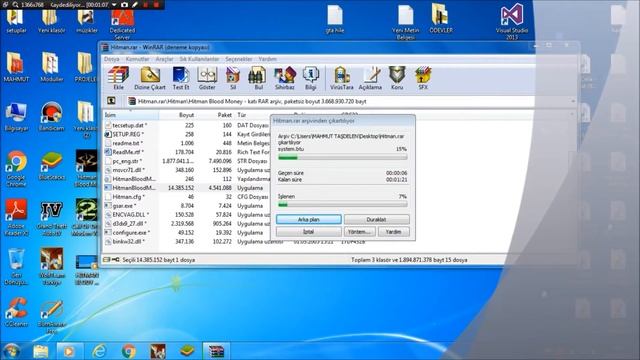Viewport: 640px width, 360px height.
Task: Pause extraction with the Duraklat button
Action: [x=376, y=220]
